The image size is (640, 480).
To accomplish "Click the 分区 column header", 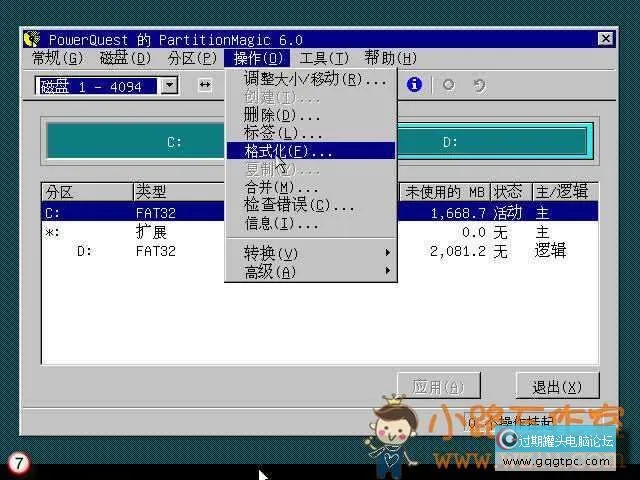I will (87, 191).
